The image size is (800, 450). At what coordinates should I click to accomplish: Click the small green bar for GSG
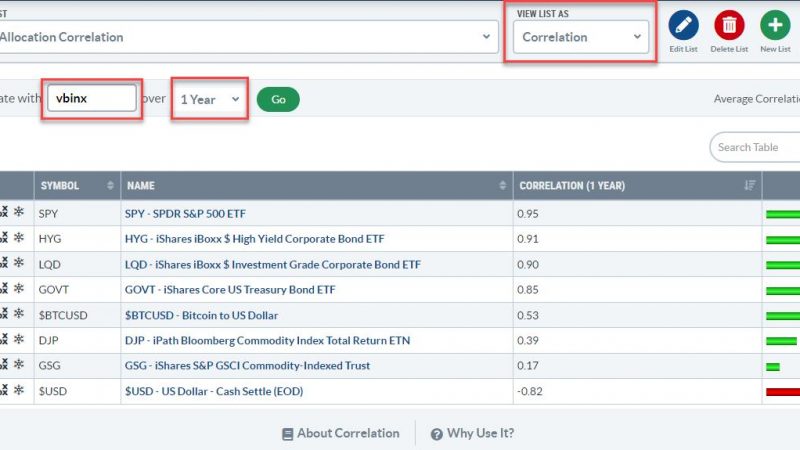click(x=773, y=366)
